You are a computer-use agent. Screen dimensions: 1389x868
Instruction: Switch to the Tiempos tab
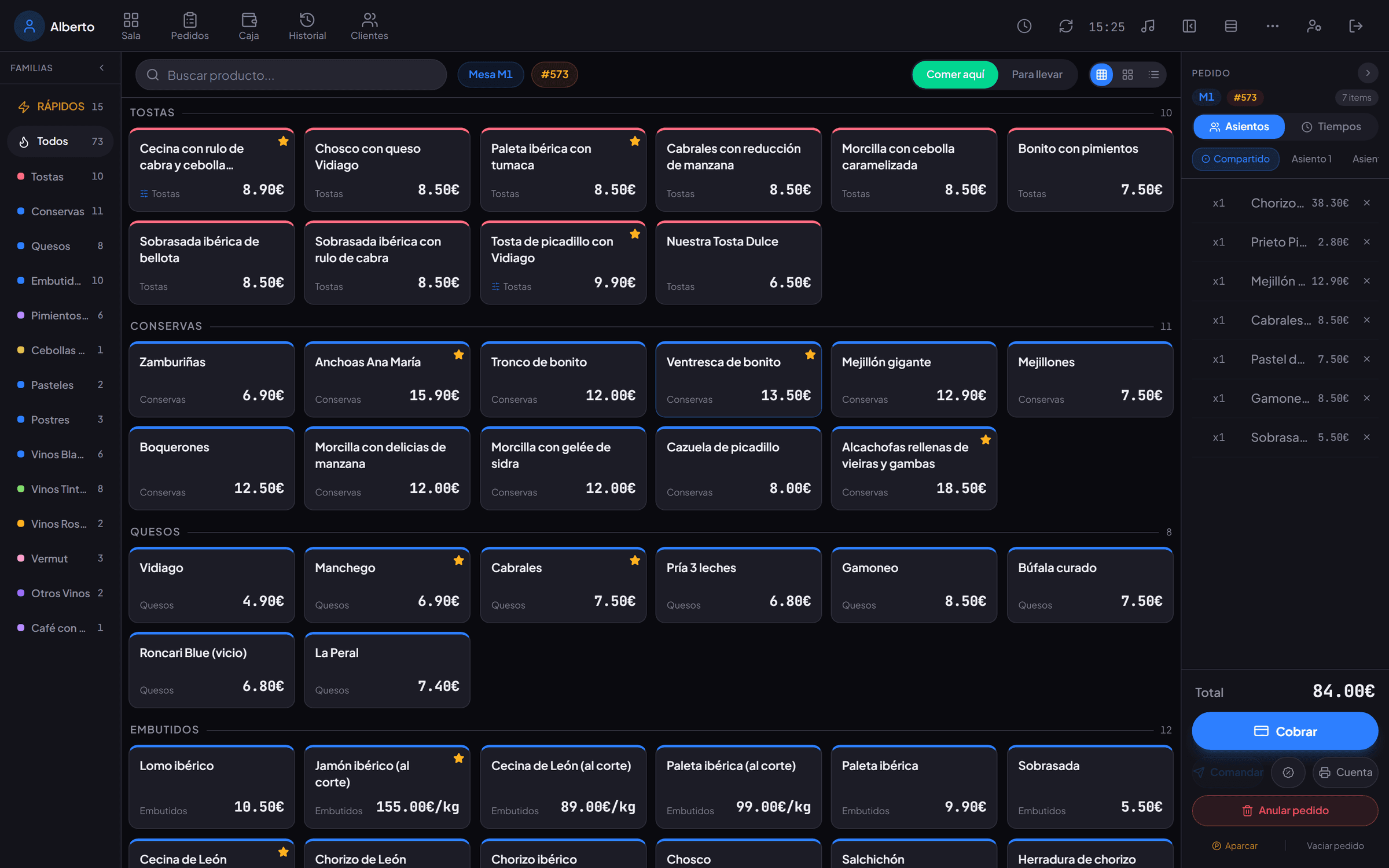pyautogui.click(x=1331, y=127)
